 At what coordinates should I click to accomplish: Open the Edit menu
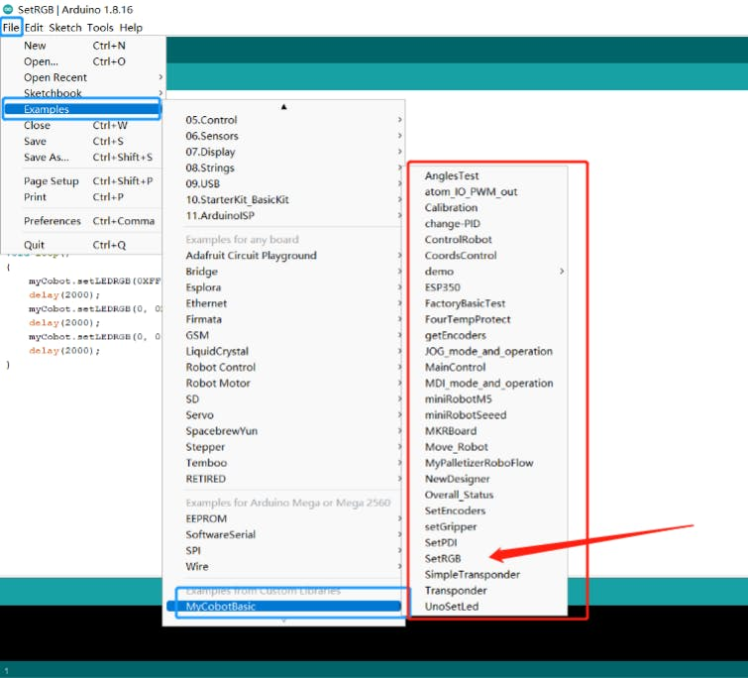pos(34,28)
